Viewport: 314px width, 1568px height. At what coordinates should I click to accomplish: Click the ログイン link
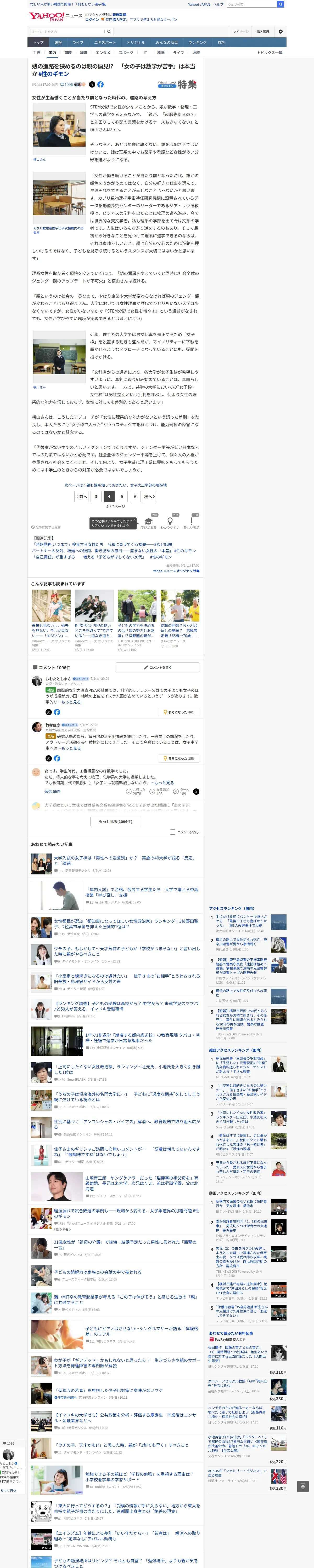pos(92,20)
